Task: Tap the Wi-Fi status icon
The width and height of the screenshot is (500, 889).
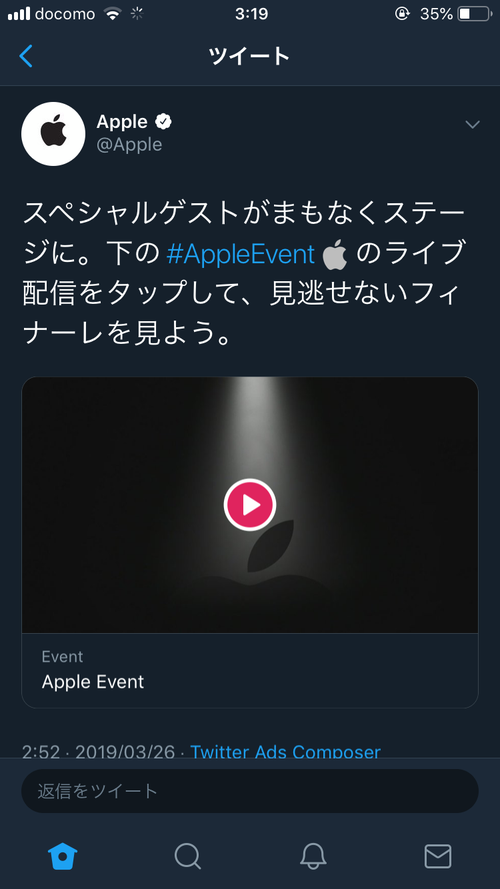Action: [113, 14]
